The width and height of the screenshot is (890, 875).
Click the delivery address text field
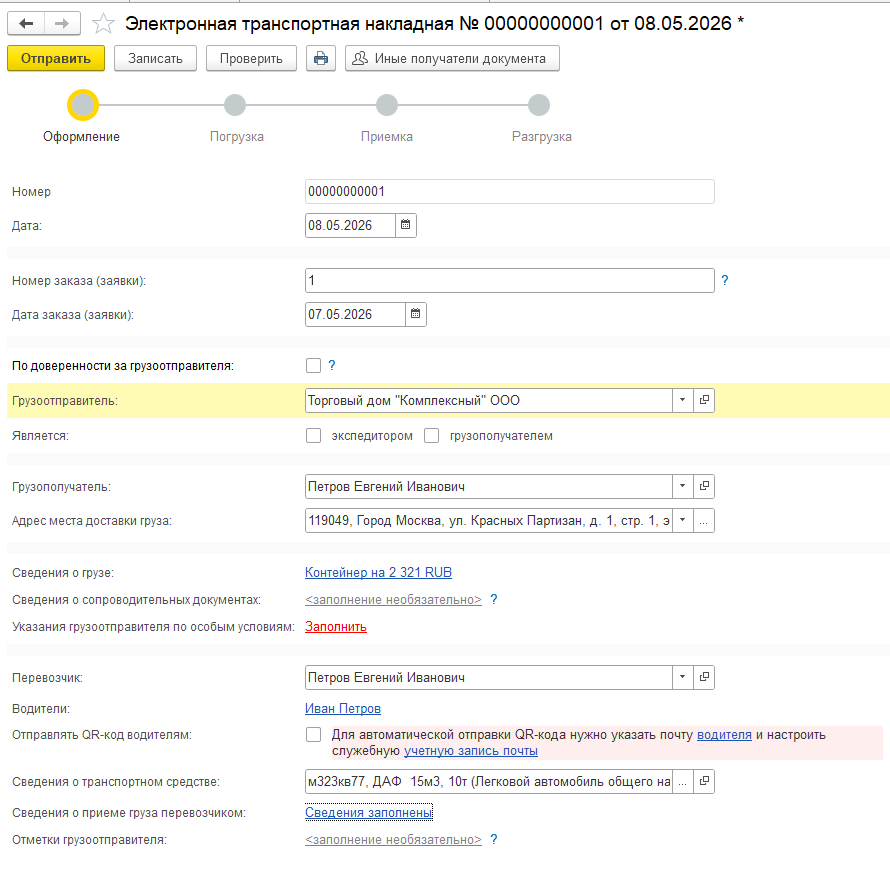[489, 521]
